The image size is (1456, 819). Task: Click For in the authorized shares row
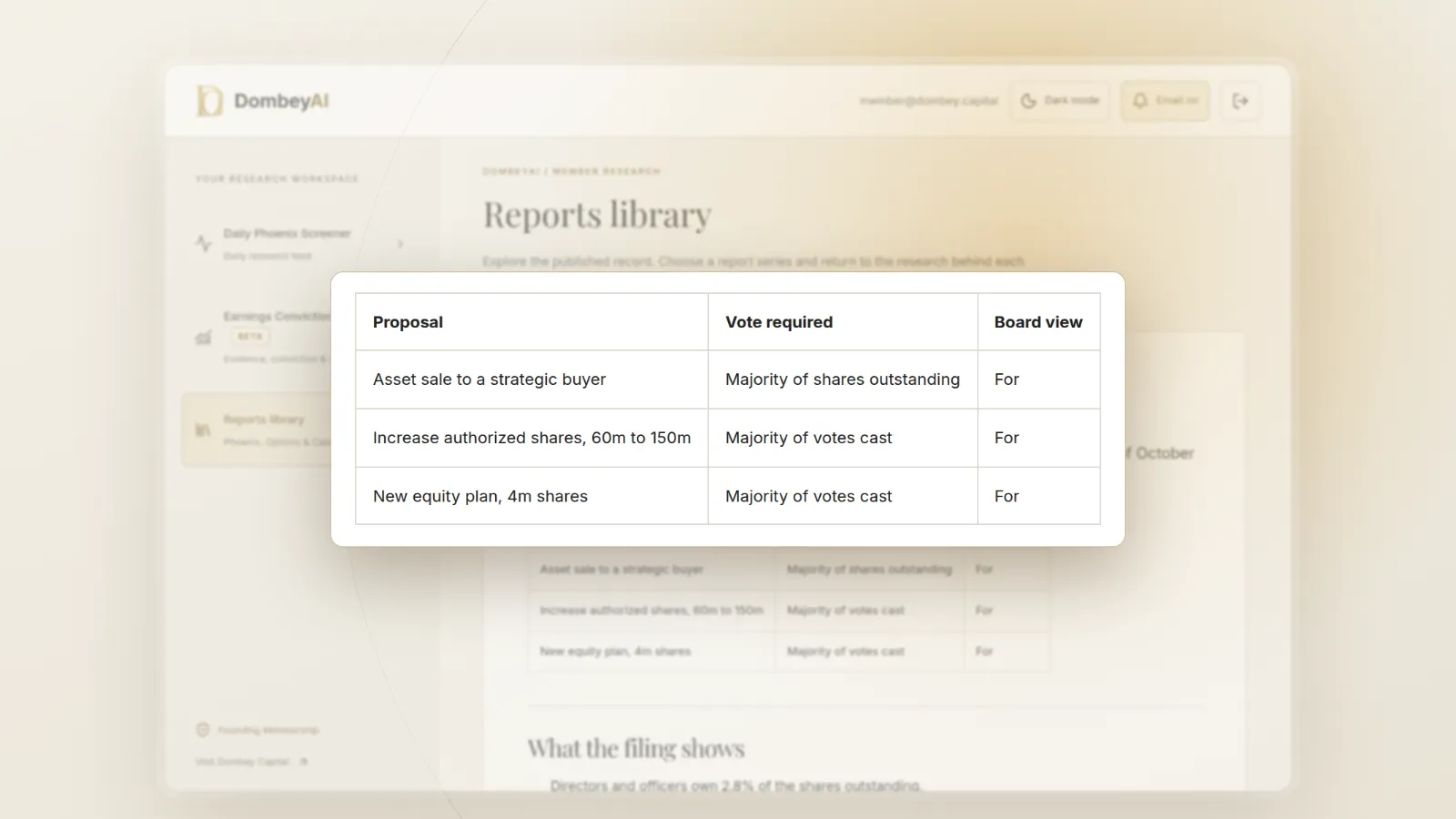pos(1039,438)
